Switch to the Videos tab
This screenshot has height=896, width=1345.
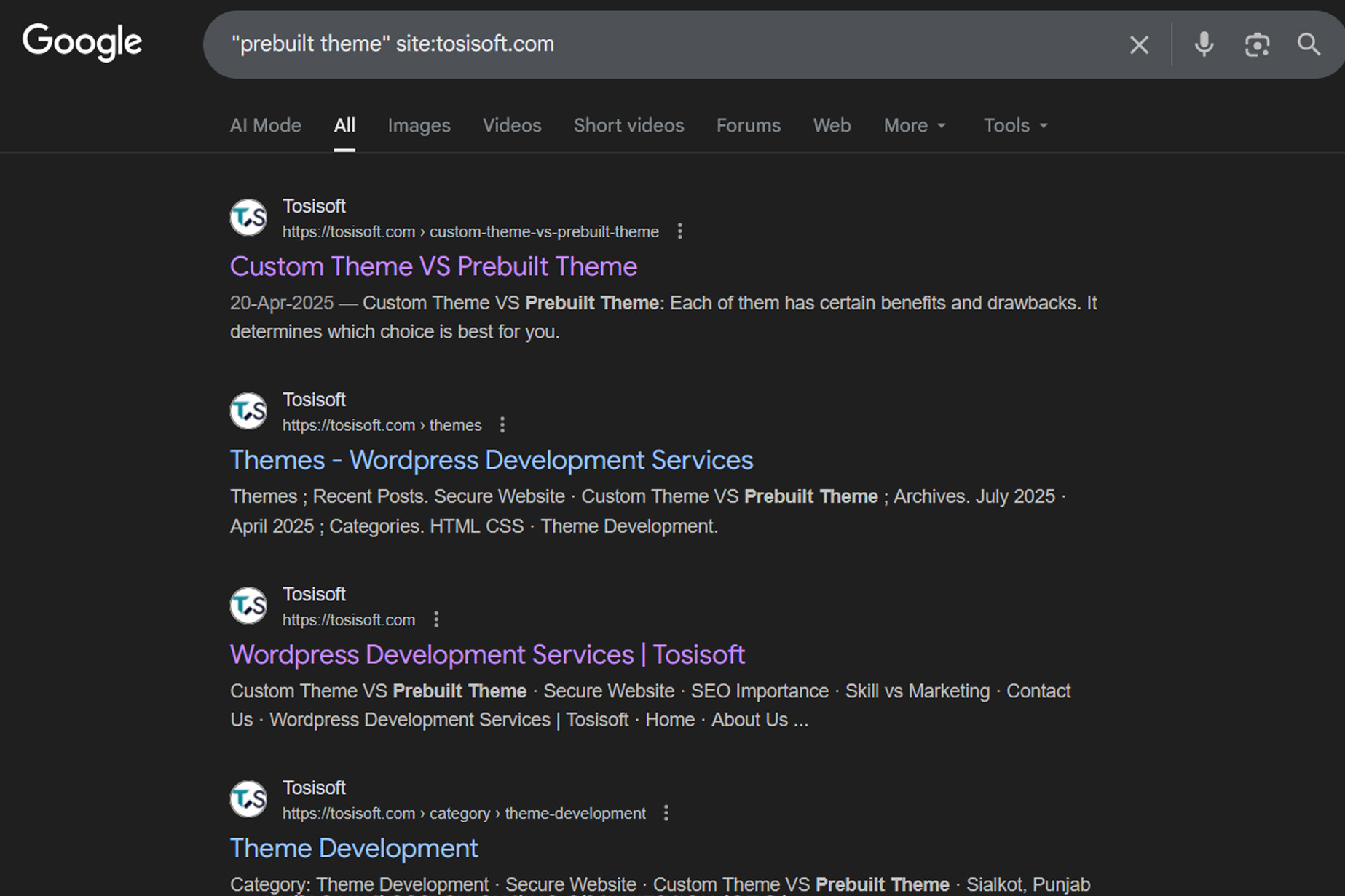click(511, 125)
